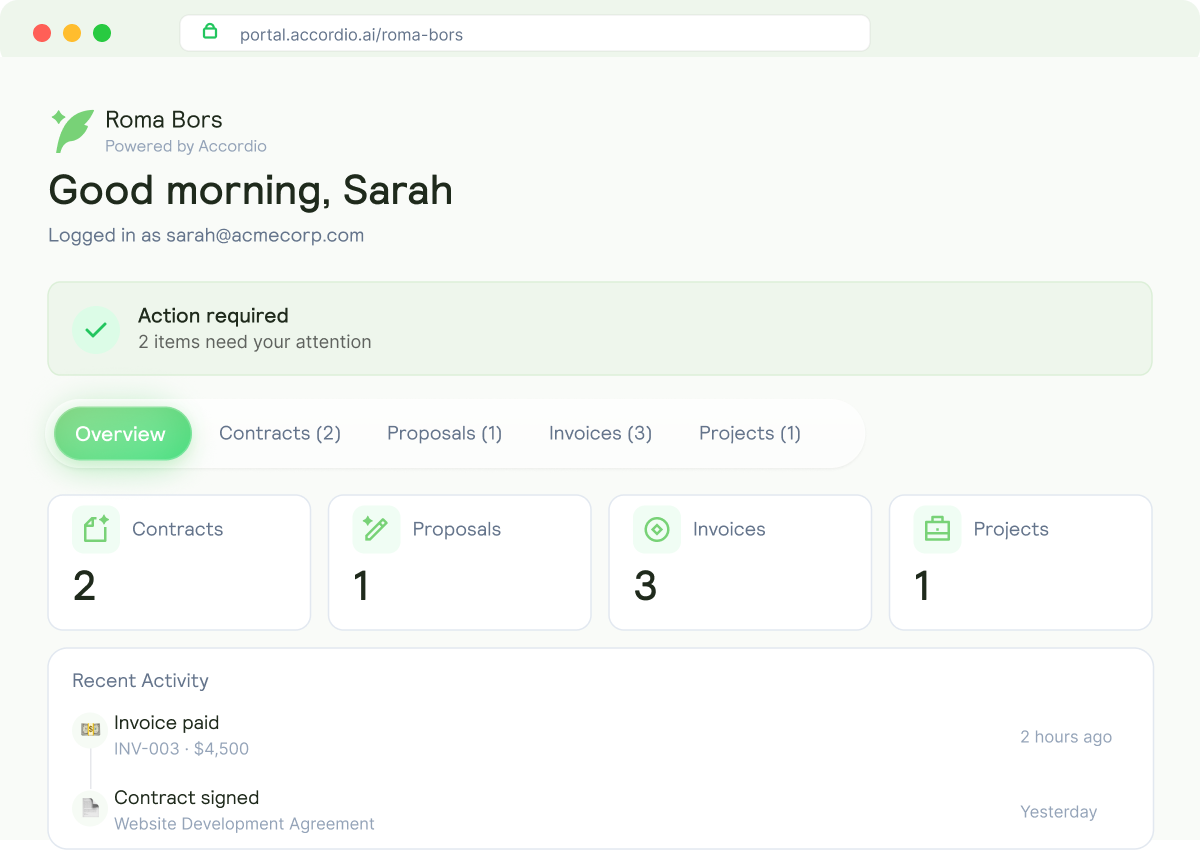Click the Roma Bors leaf logo
Image resolution: width=1200 pixels, height=850 pixels.
point(71,130)
